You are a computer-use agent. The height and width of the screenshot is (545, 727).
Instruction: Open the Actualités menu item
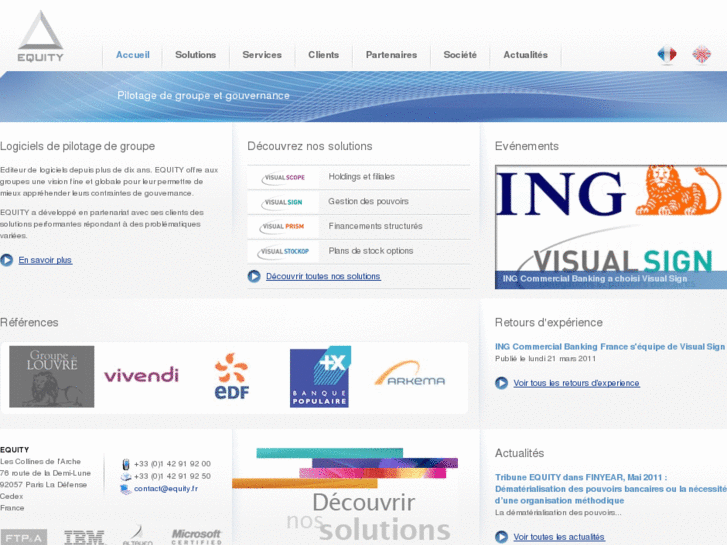(526, 55)
